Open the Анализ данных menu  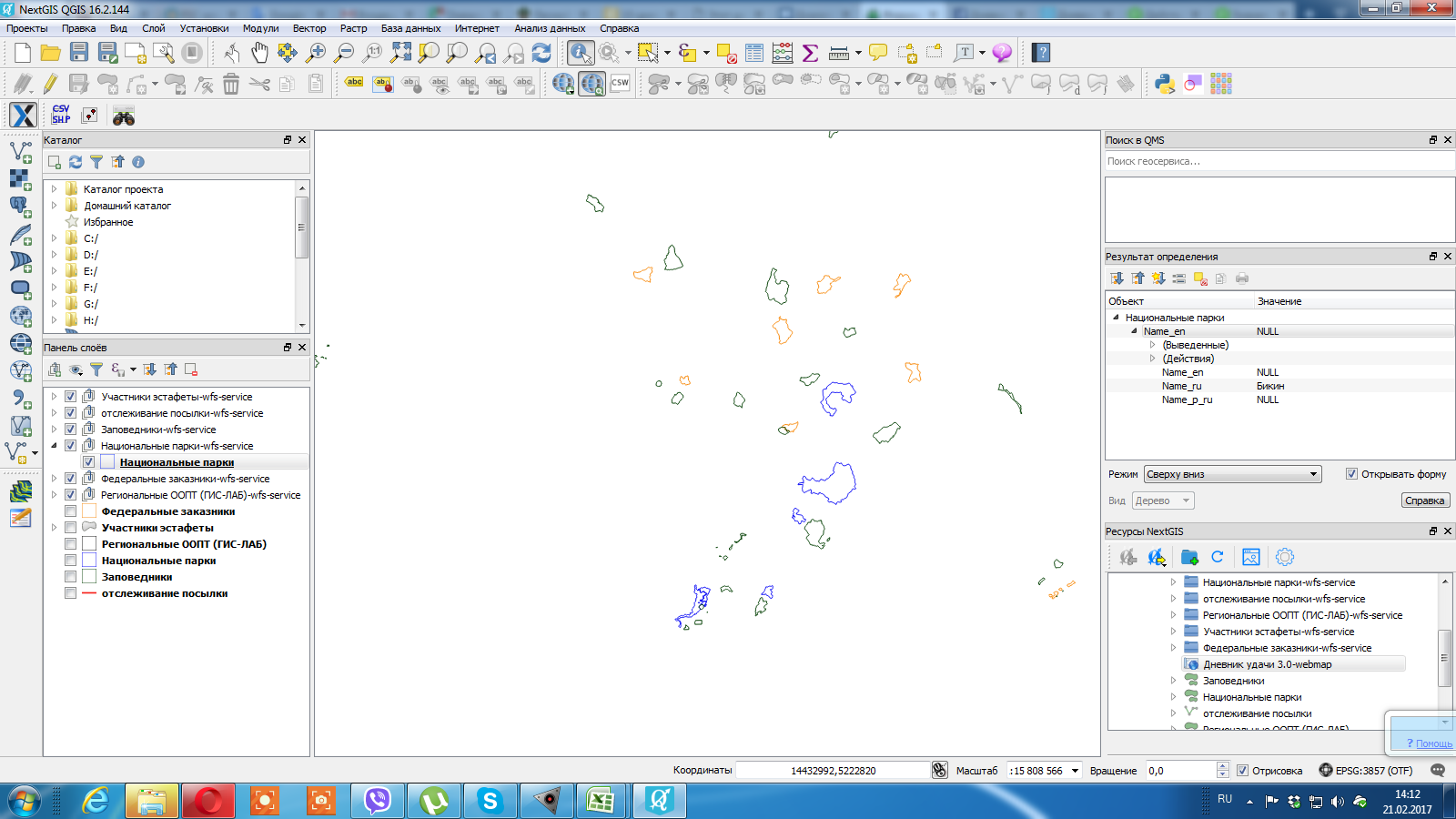click(x=550, y=28)
